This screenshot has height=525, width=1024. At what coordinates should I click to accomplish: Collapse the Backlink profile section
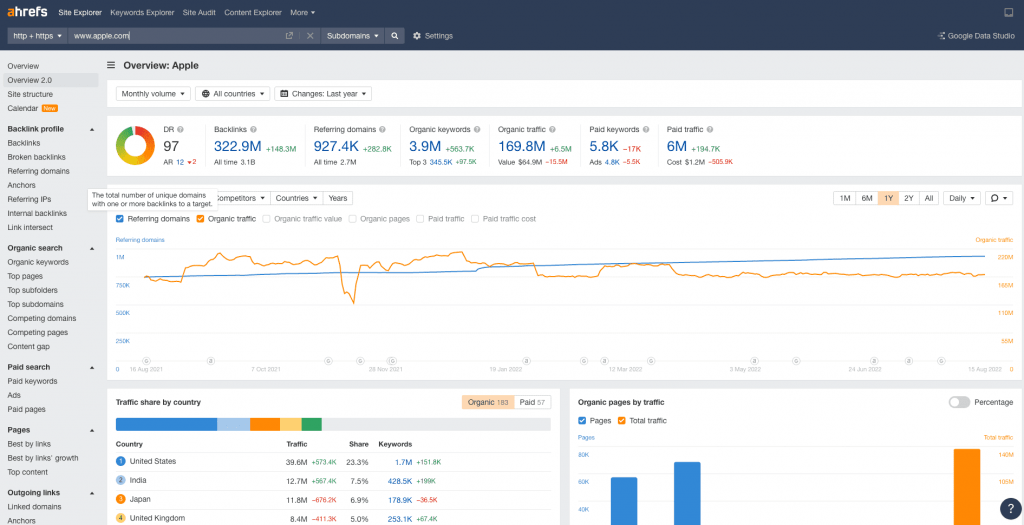click(91, 129)
